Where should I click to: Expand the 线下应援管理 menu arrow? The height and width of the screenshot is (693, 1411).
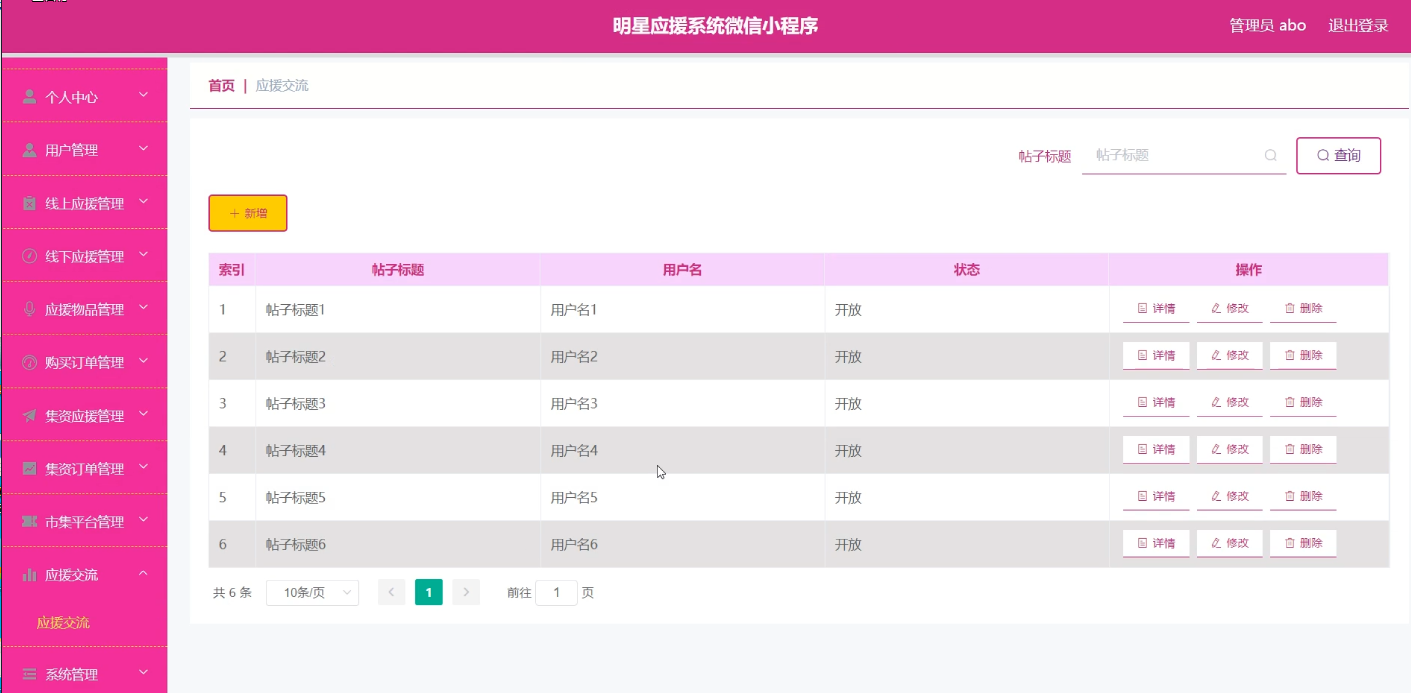pyautogui.click(x=143, y=254)
